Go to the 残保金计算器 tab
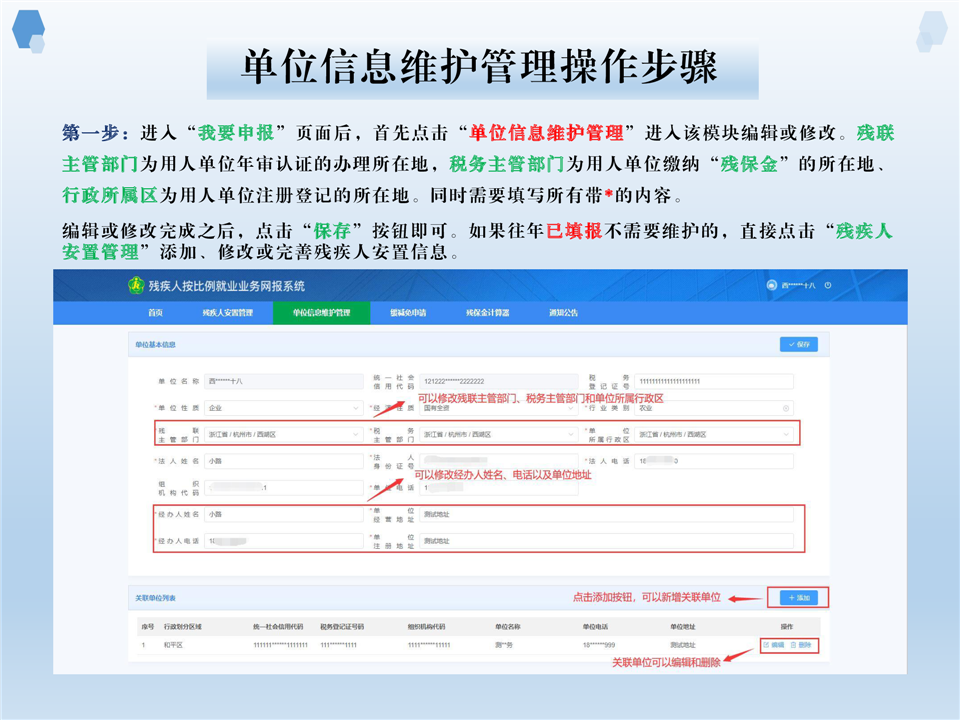This screenshot has height=720, width=960. 486,313
